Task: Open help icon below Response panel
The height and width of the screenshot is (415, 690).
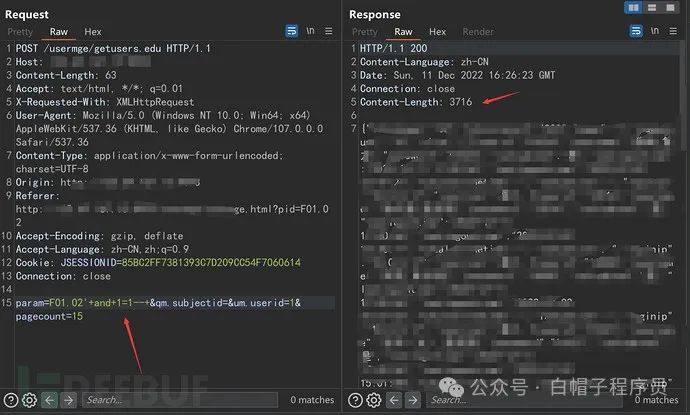Action: [x=355, y=400]
